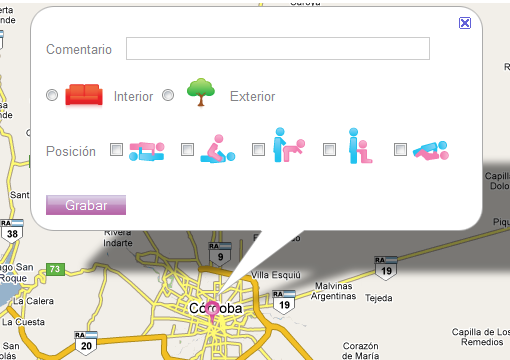Tick the third Posición checkbox

258,150
